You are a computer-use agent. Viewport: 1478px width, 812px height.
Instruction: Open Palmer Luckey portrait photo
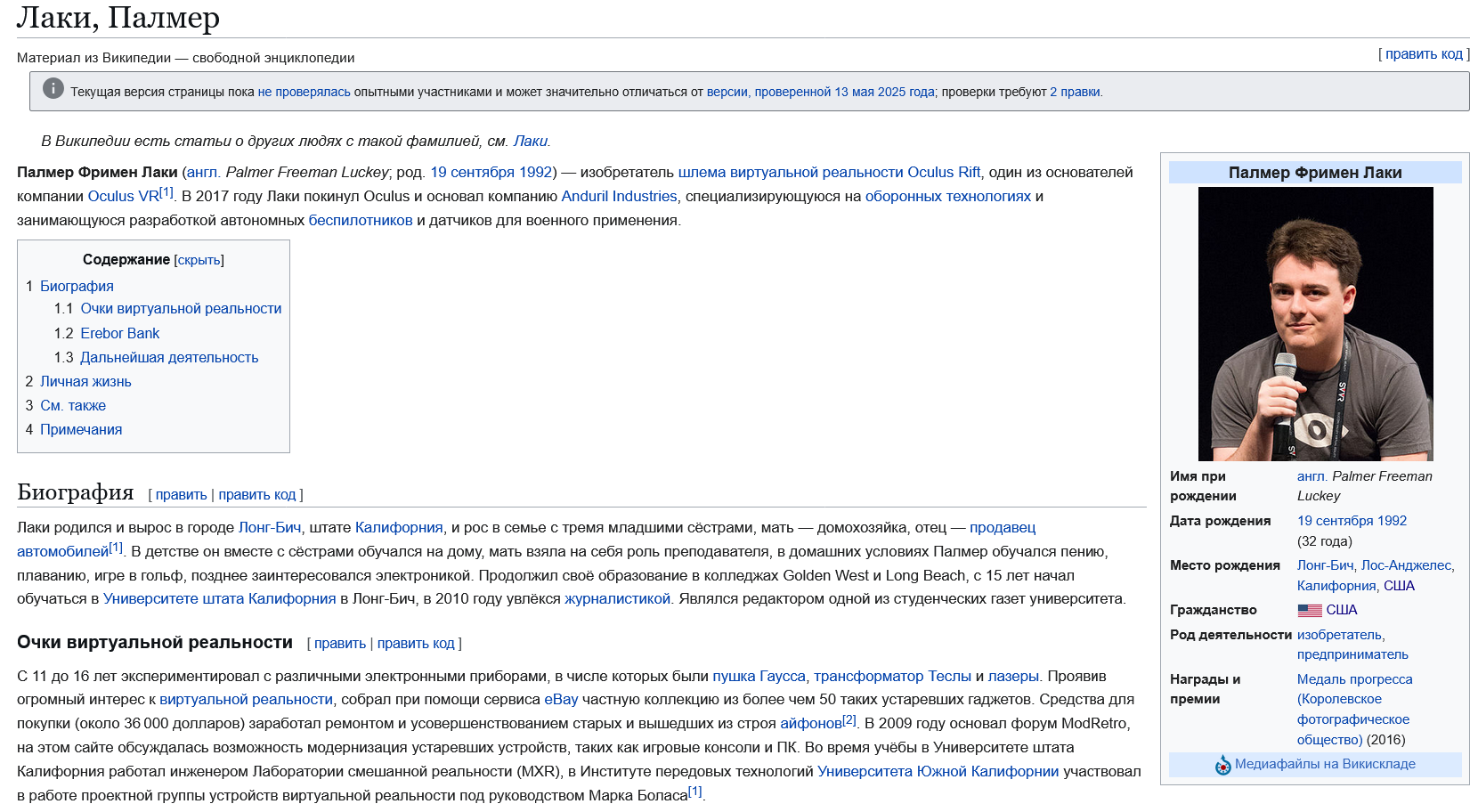point(1315,324)
